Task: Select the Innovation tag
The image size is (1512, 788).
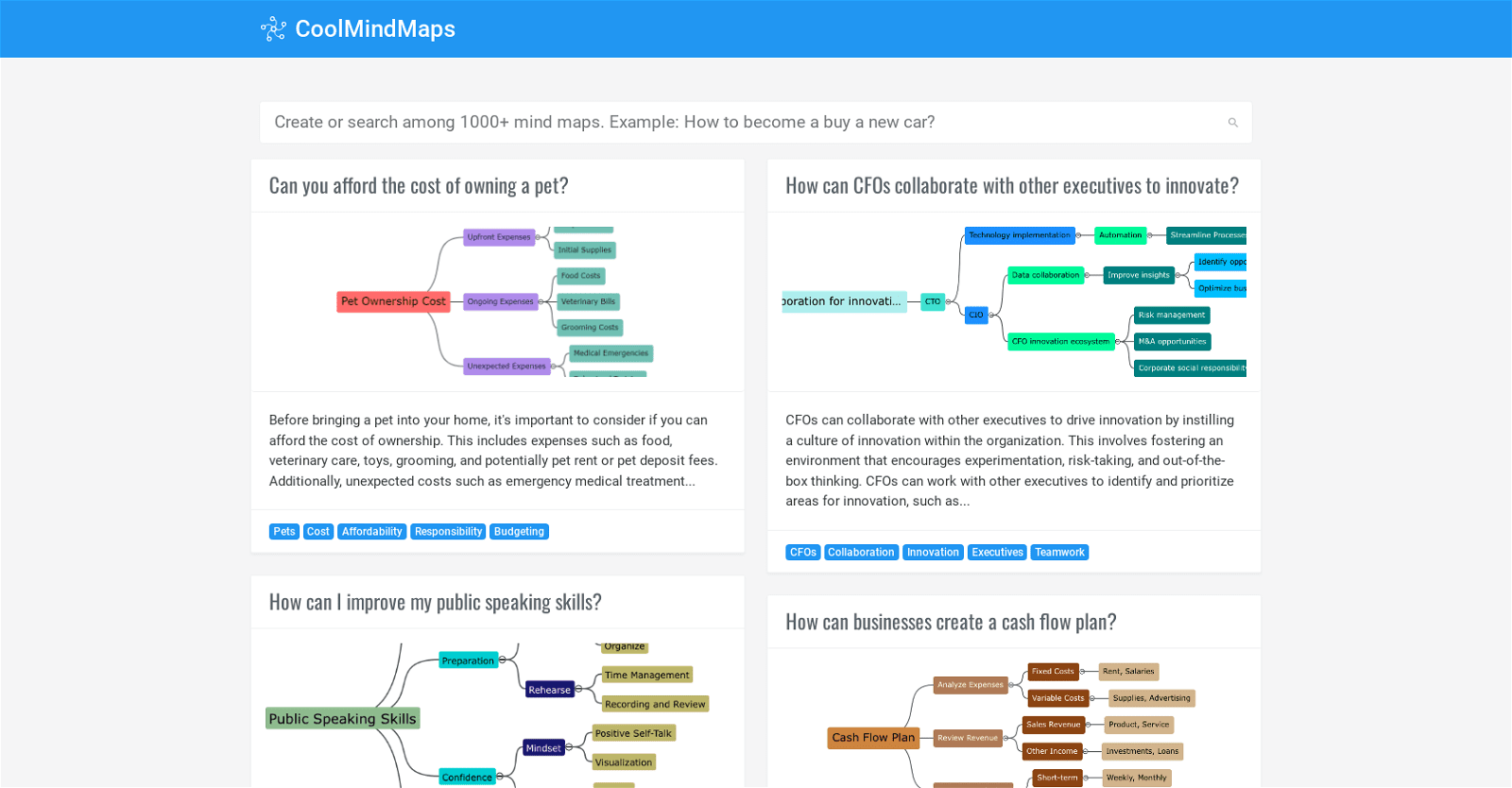Action: [x=933, y=552]
